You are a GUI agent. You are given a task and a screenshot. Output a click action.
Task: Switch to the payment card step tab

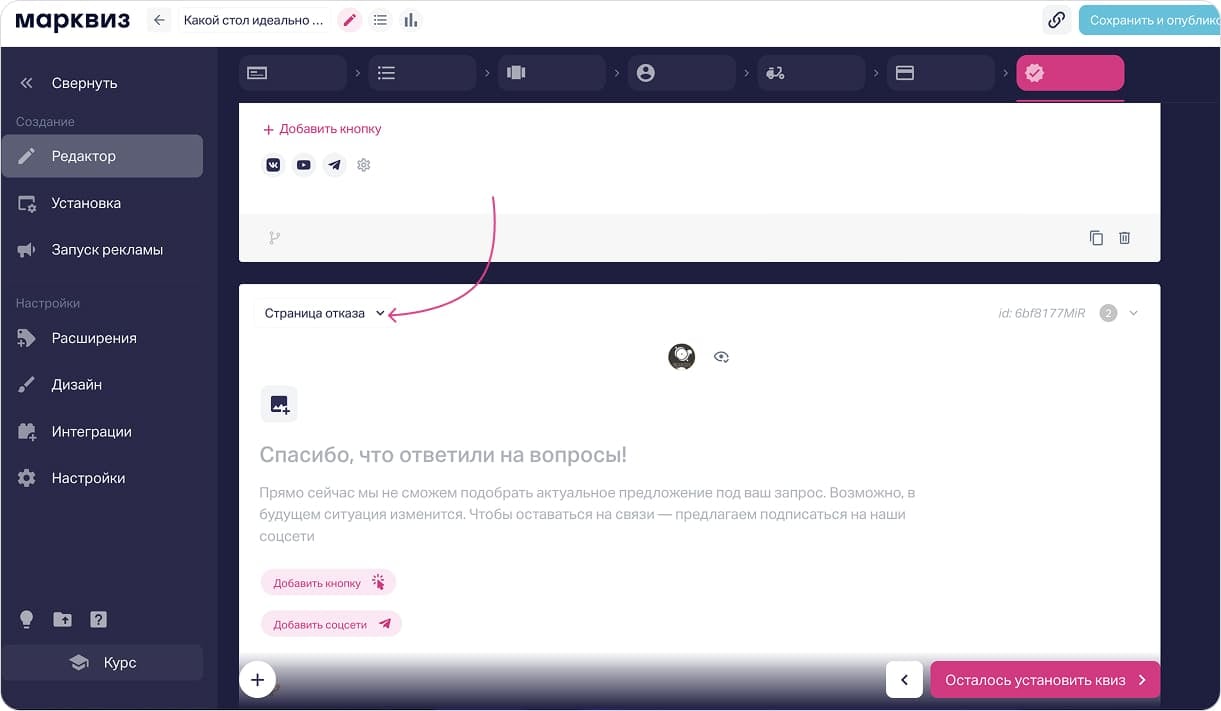click(941, 73)
